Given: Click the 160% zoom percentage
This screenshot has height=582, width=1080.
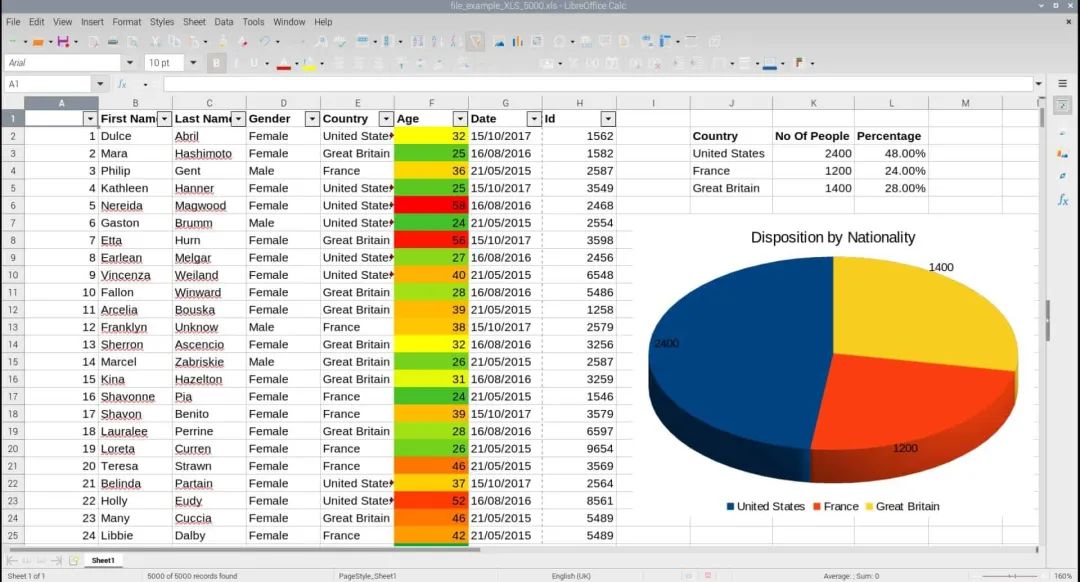Looking at the screenshot, I should 1063,576.
